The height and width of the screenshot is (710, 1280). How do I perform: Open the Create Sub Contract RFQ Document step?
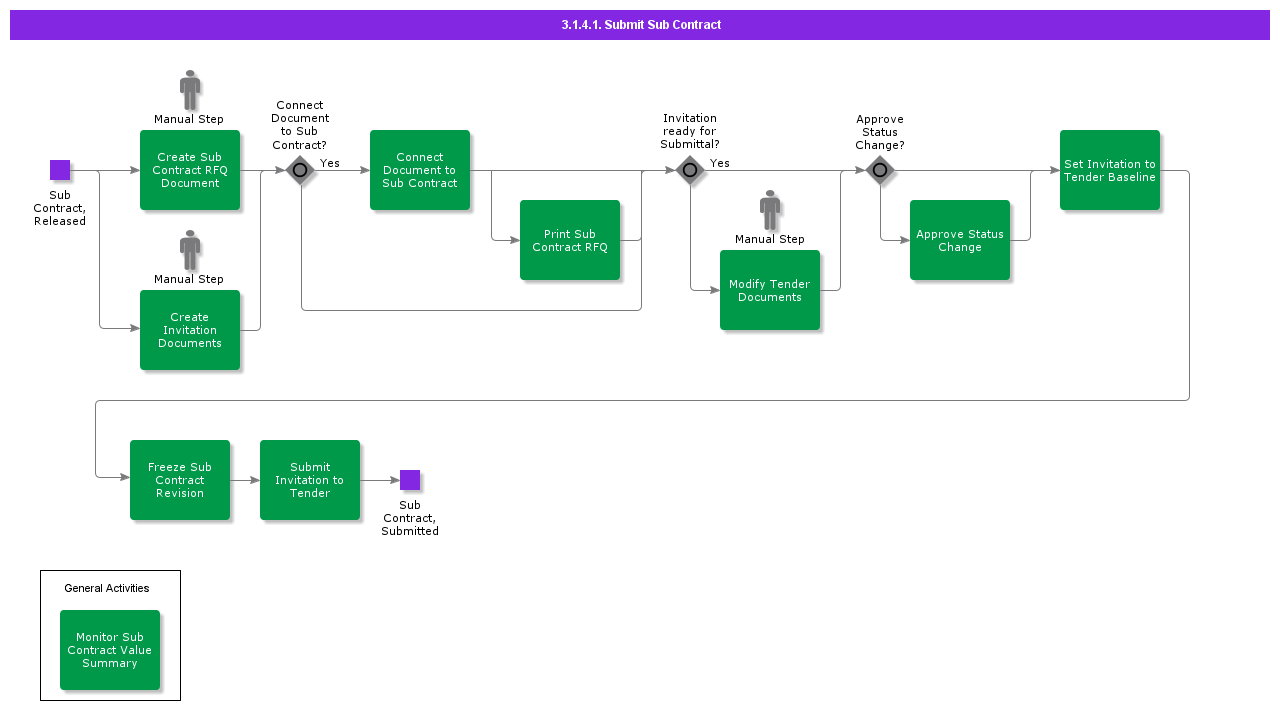[x=190, y=170]
